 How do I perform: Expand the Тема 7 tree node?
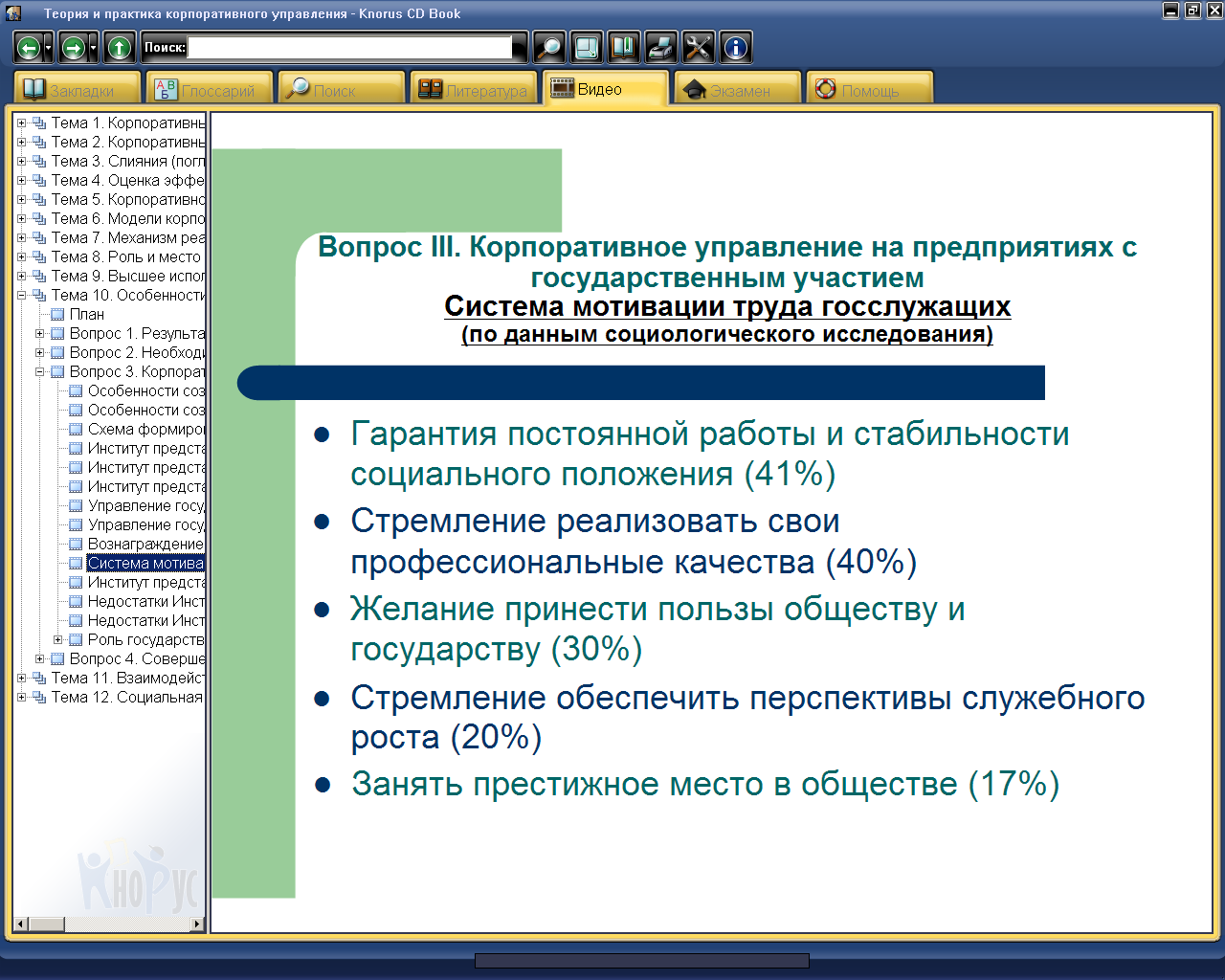click(x=21, y=237)
